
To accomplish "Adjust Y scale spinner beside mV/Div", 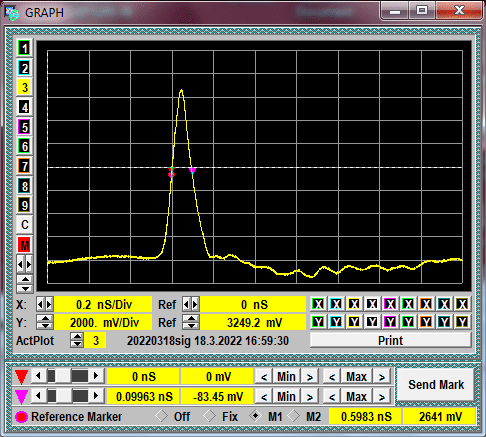I will coord(45,322).
